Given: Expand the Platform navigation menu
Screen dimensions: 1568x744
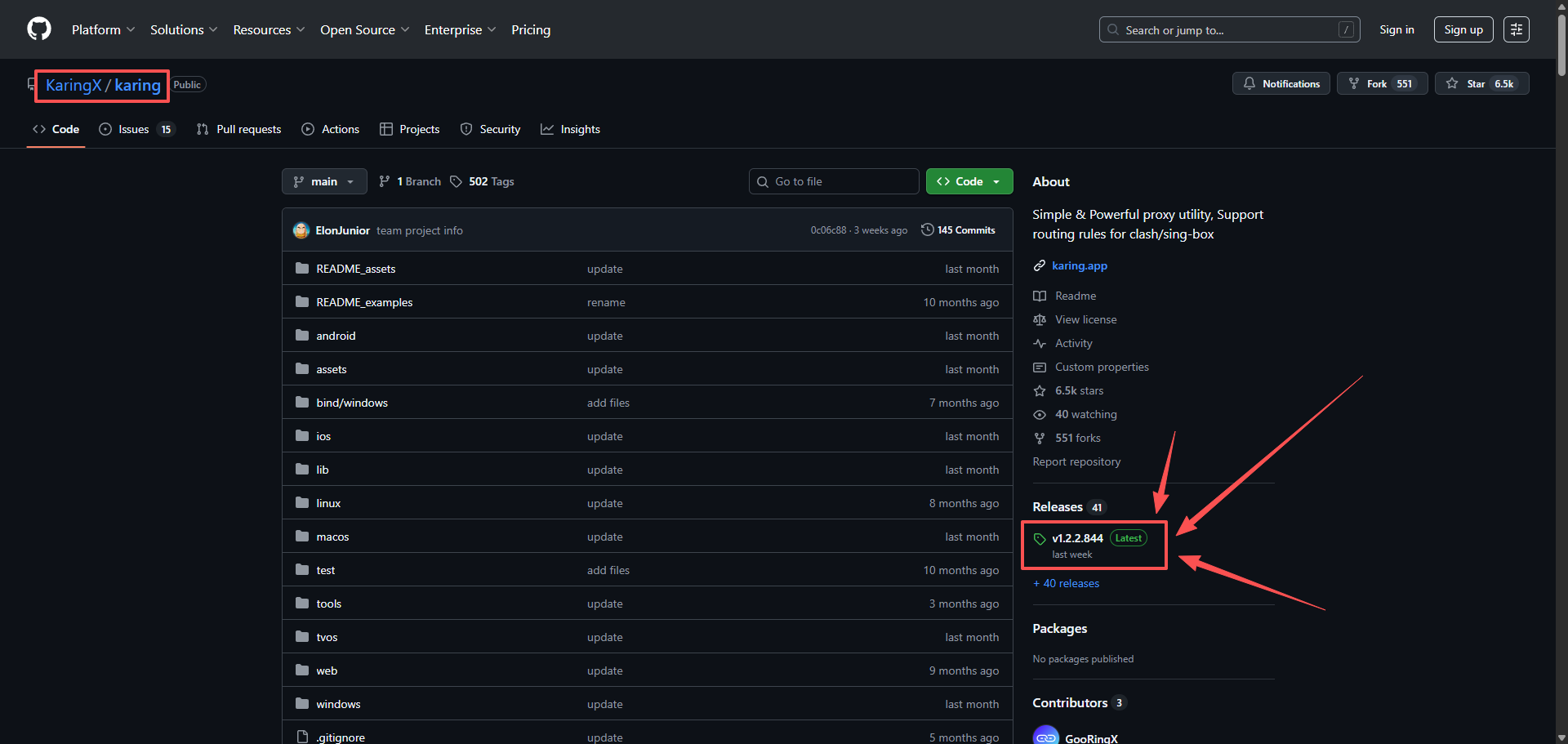Looking at the screenshot, I should click(103, 29).
